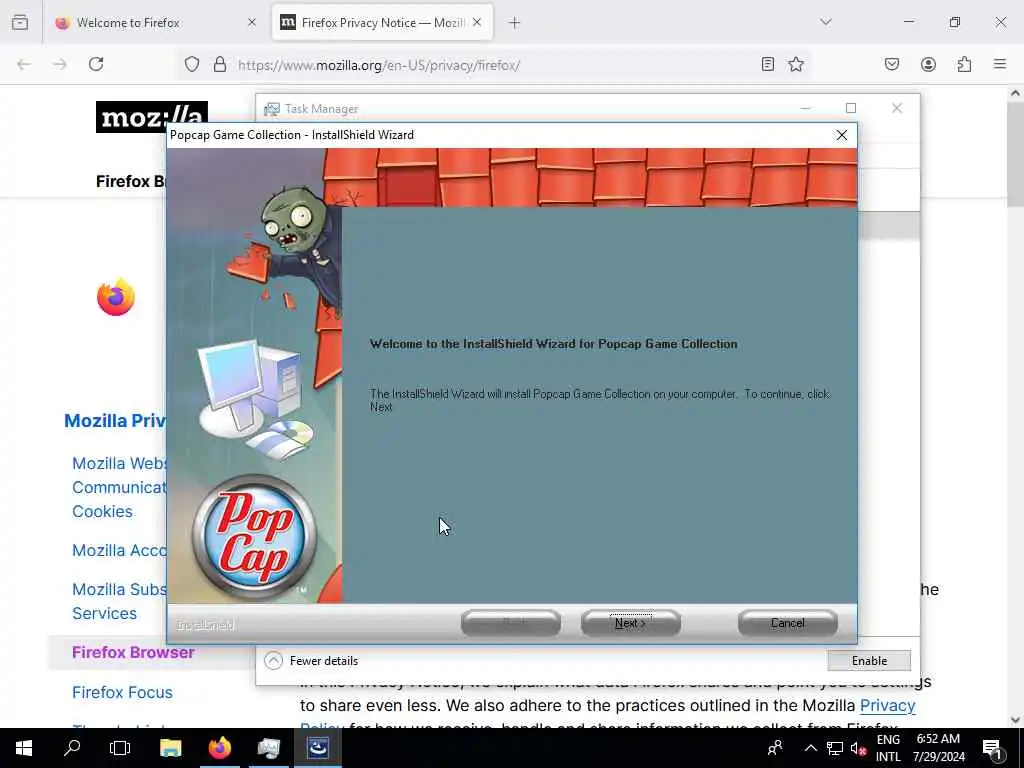Close the Welcome to Firefox tab
Image resolution: width=1024 pixels, height=768 pixels.
tap(252, 23)
